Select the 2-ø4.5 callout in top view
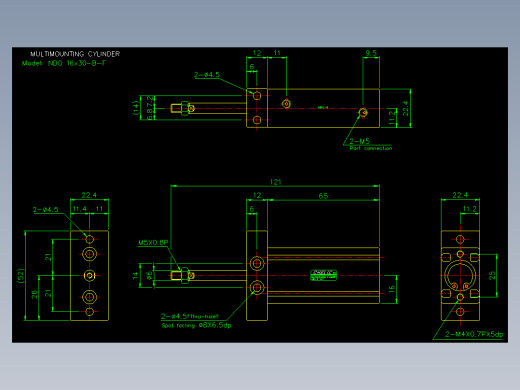The height and width of the screenshot is (390, 520). (207, 75)
